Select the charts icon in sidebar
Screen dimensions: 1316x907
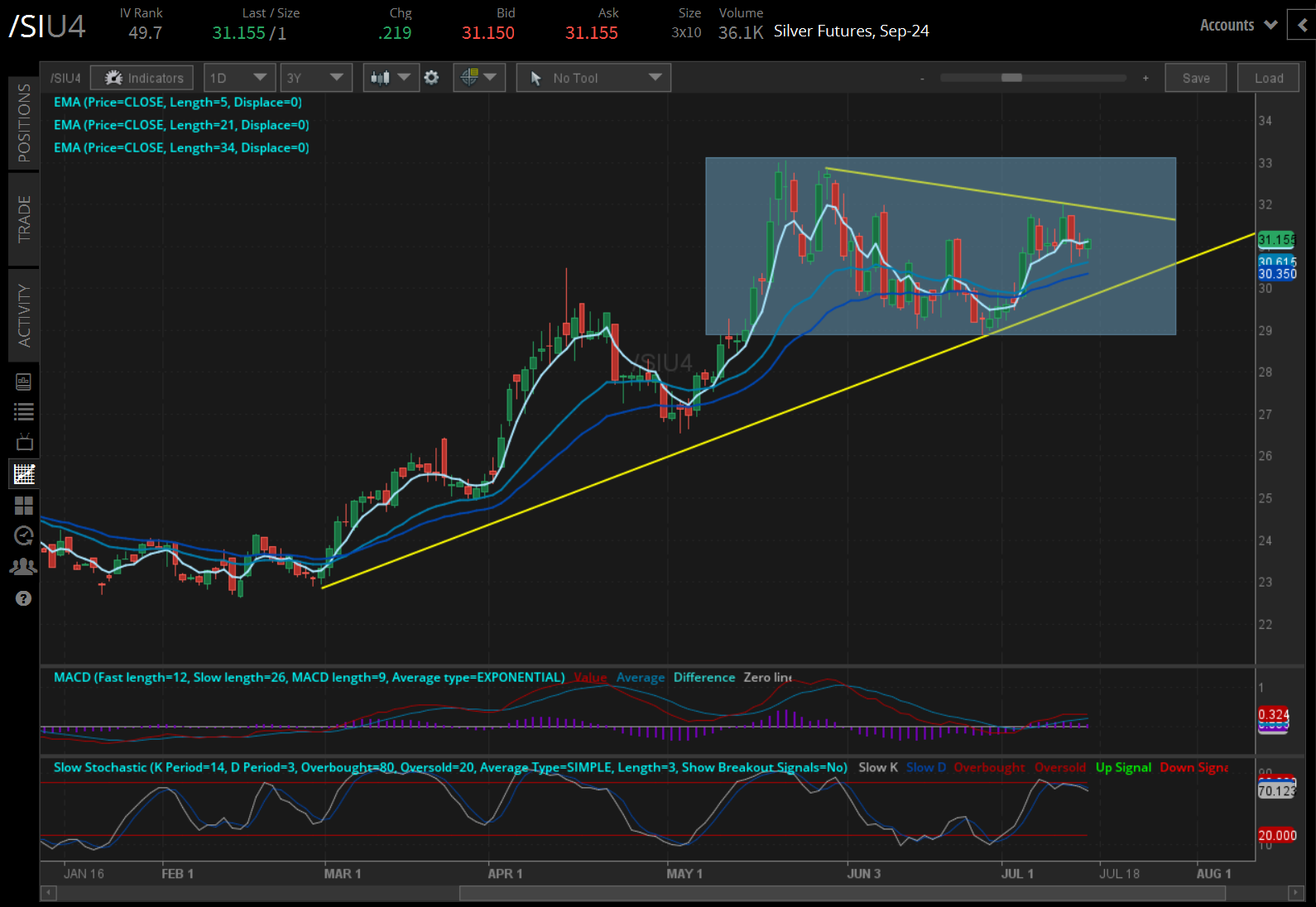pos(24,474)
